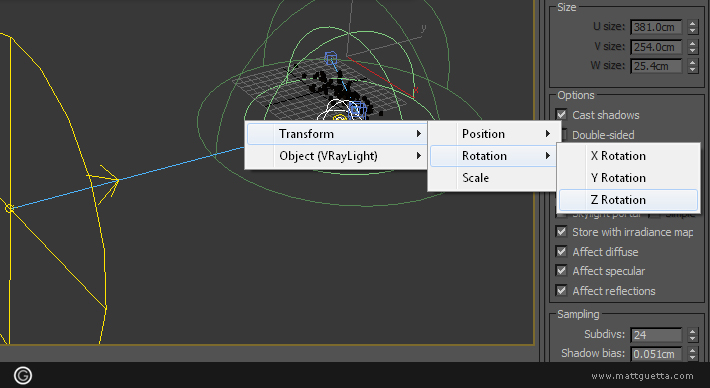Click the V size value field
This screenshot has width=710, height=388.
tap(656, 47)
